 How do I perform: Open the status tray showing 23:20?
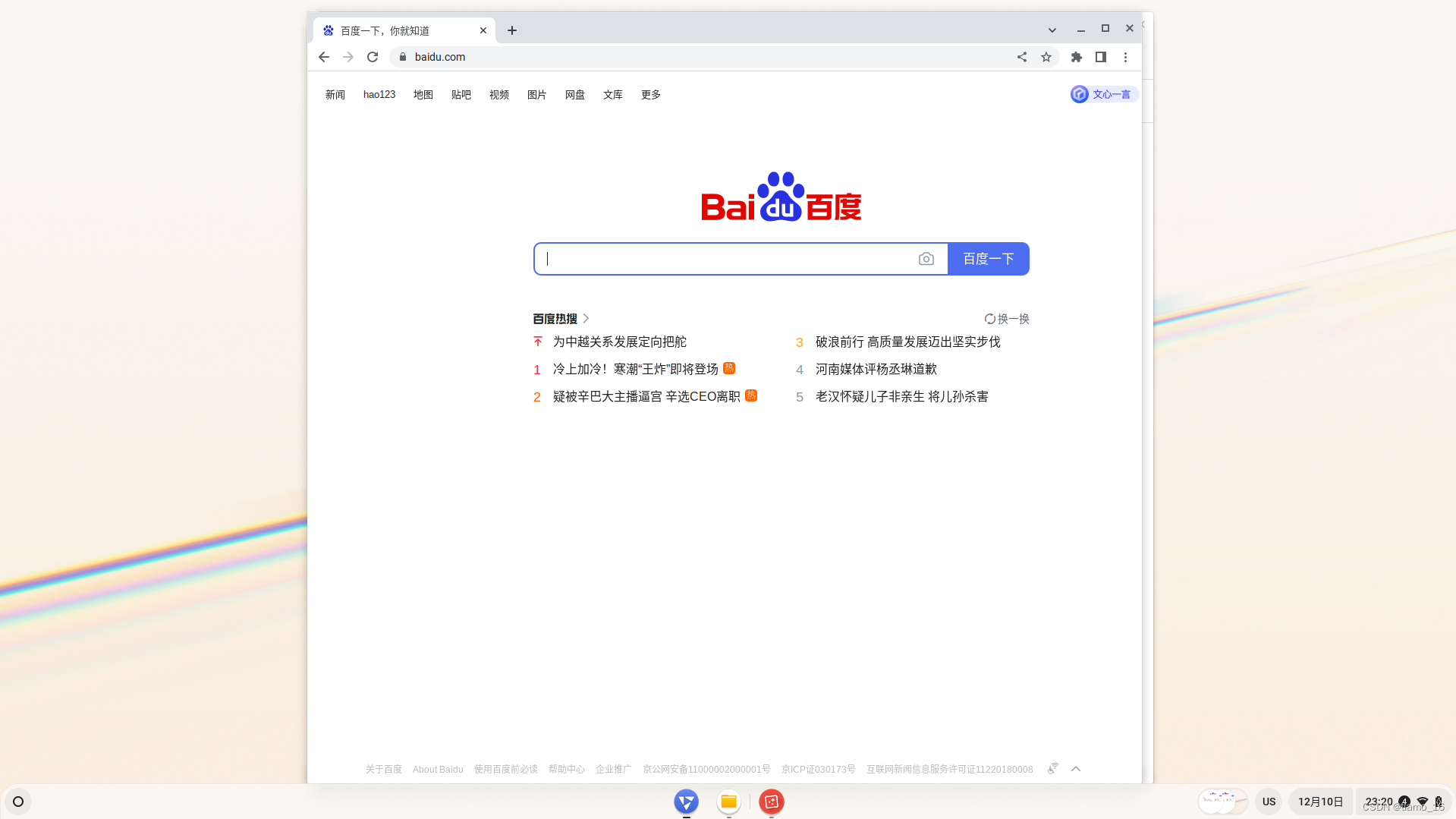pos(1403,802)
